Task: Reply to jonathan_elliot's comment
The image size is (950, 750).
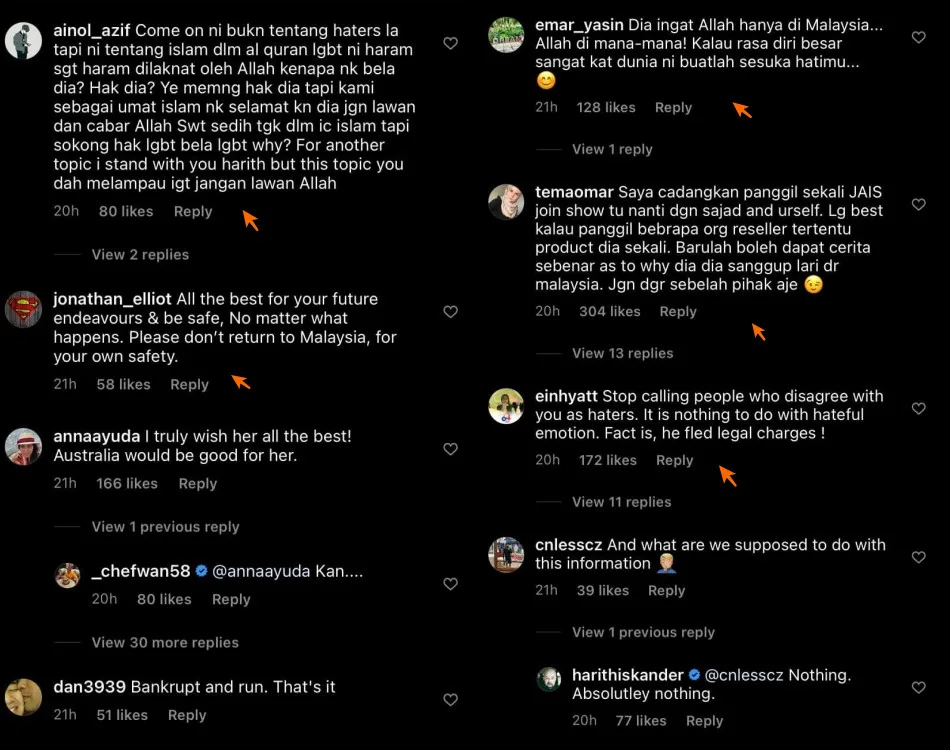Action: point(189,384)
